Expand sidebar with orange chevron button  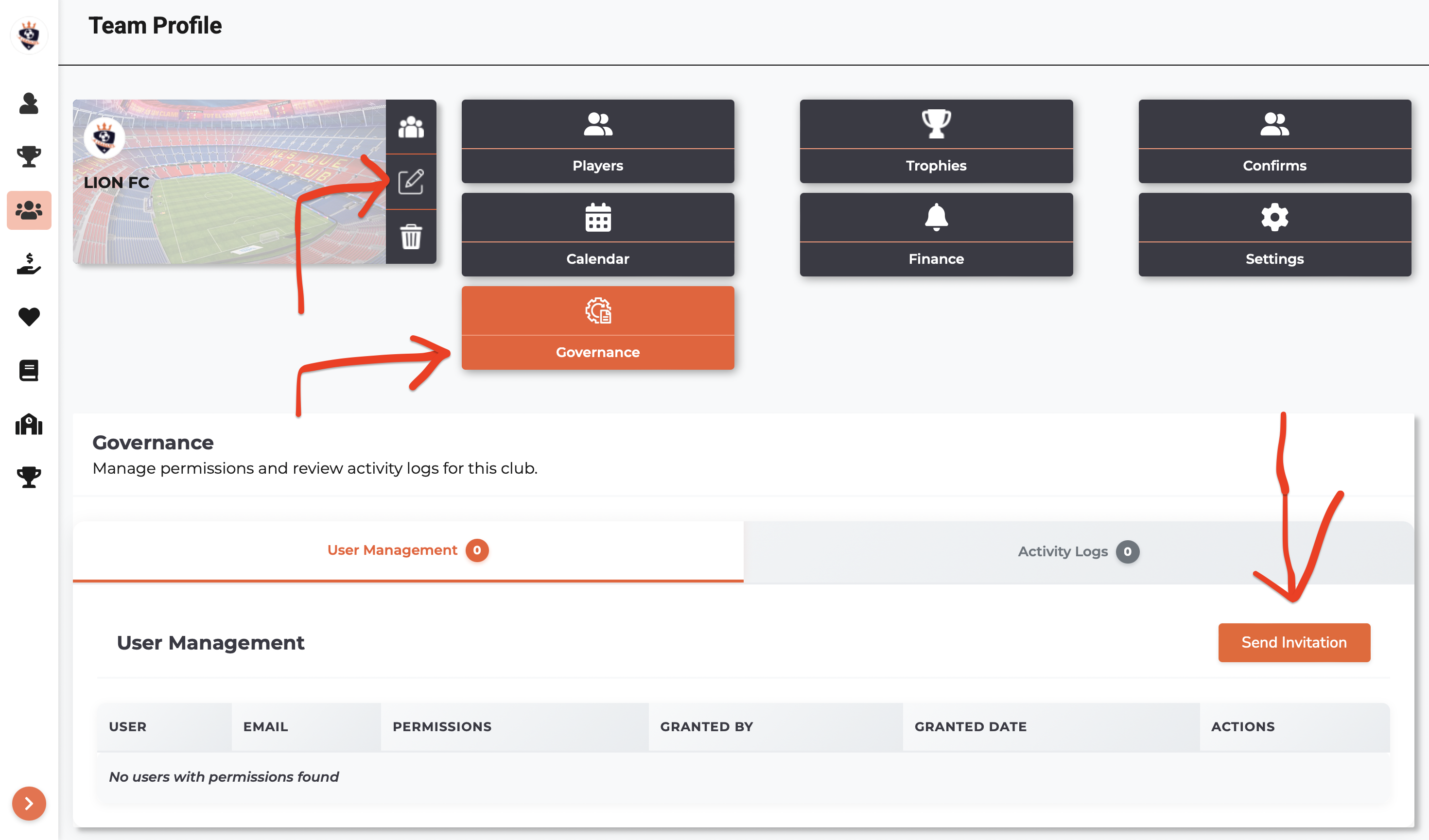(x=29, y=803)
